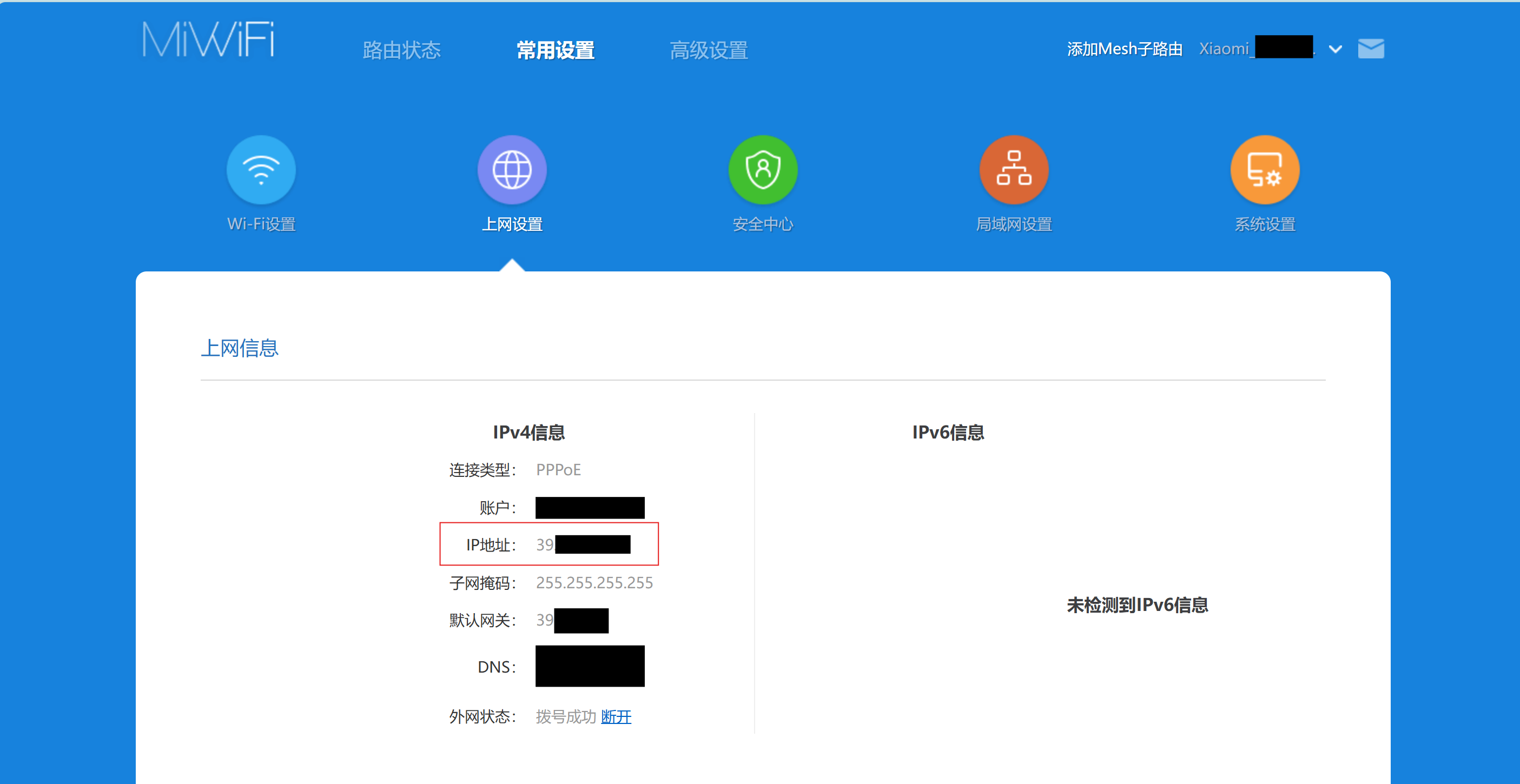Select the globe internet settings icon
The image size is (1520, 784).
coord(512,170)
